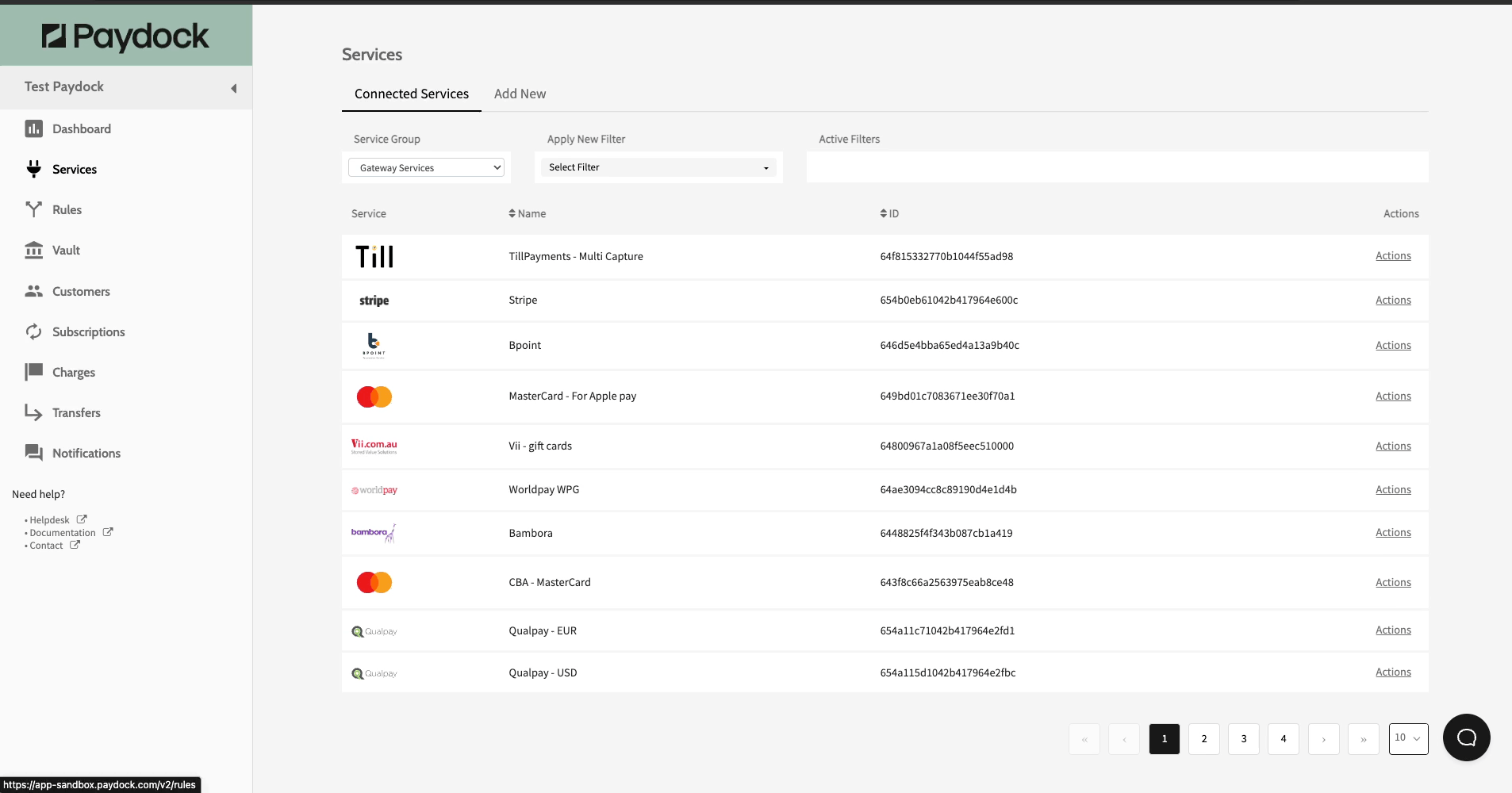
Task: Sort the table by Name column
Action: click(528, 214)
